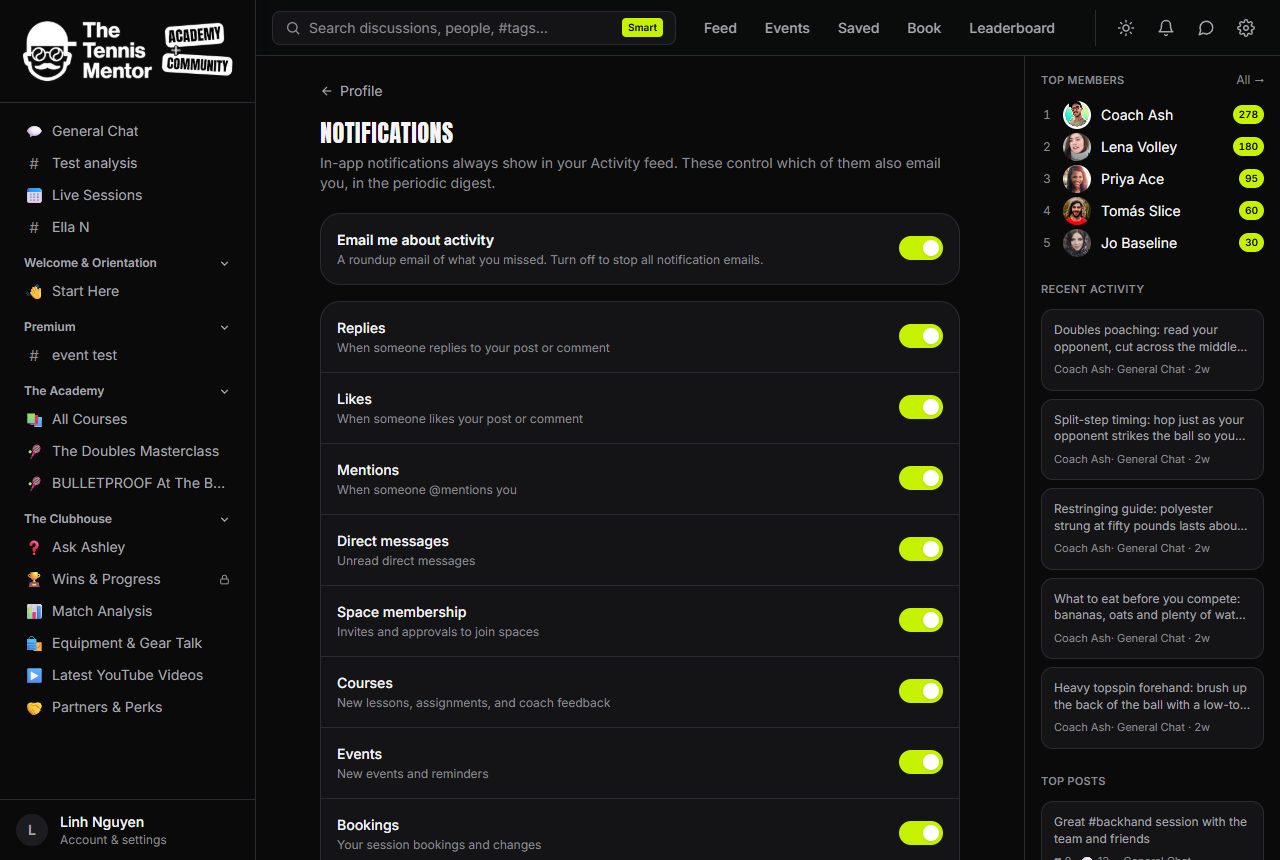This screenshot has height=860, width=1280.
Task: Open BULLETPROOF At The B... course
Action: coord(128,483)
